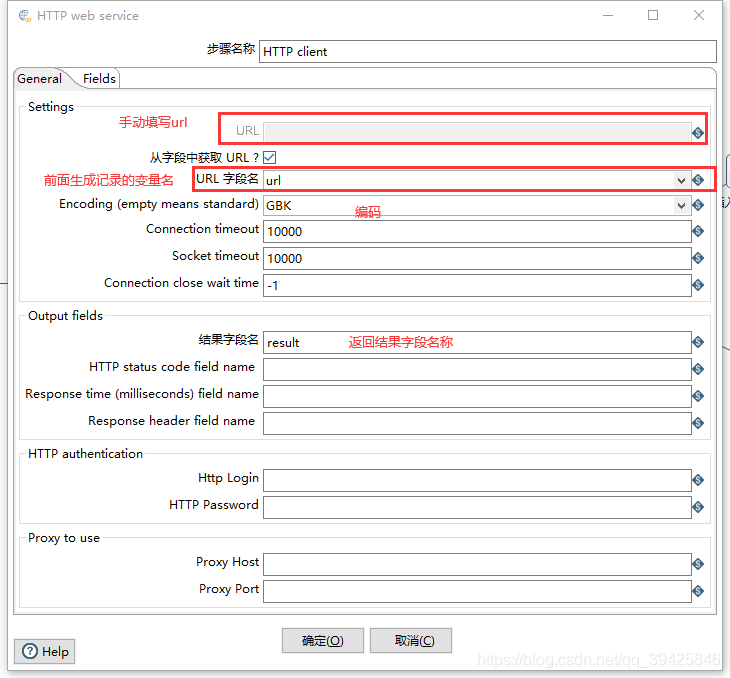Click the 结果字段名 result input field

point(477,343)
